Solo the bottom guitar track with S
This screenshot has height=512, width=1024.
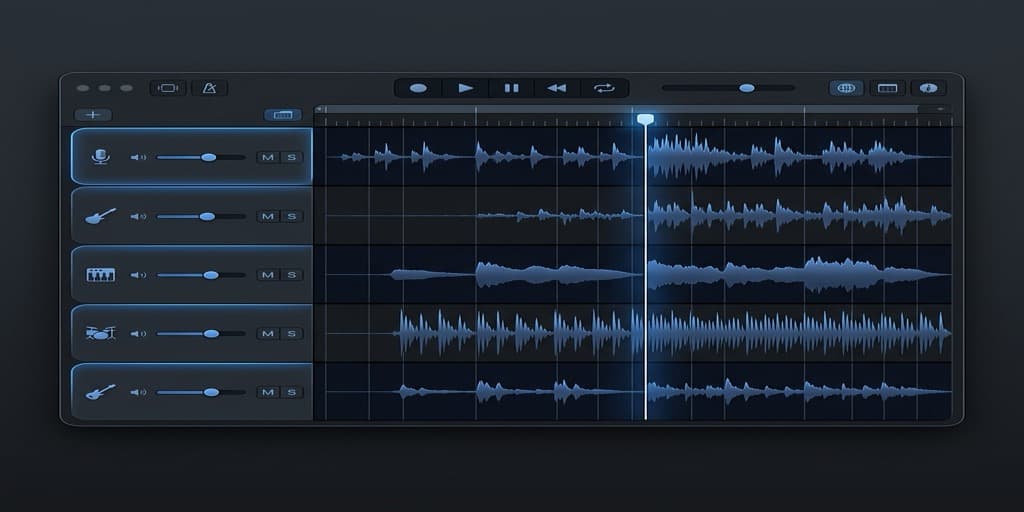click(291, 392)
